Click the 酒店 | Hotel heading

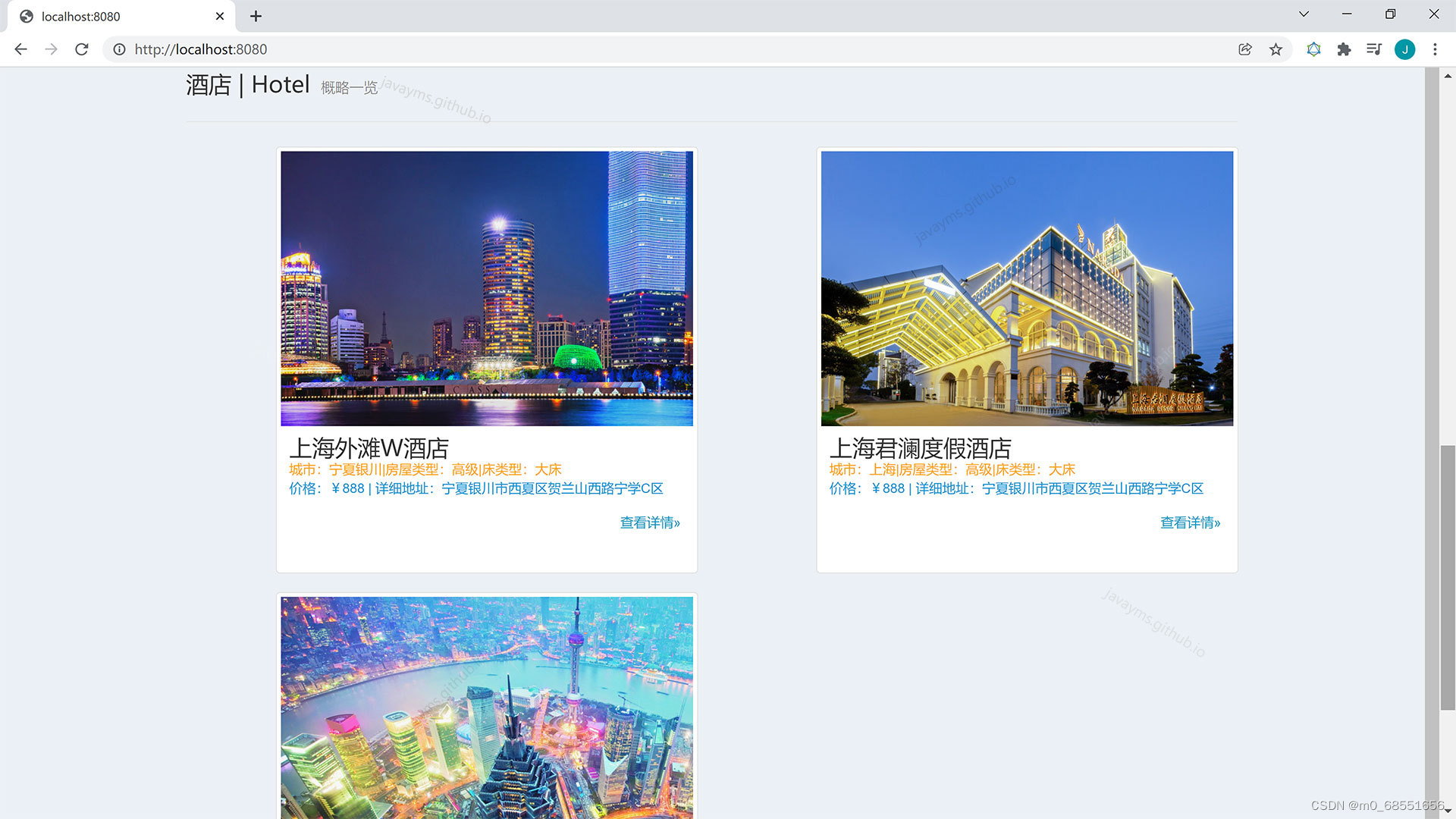coord(248,85)
